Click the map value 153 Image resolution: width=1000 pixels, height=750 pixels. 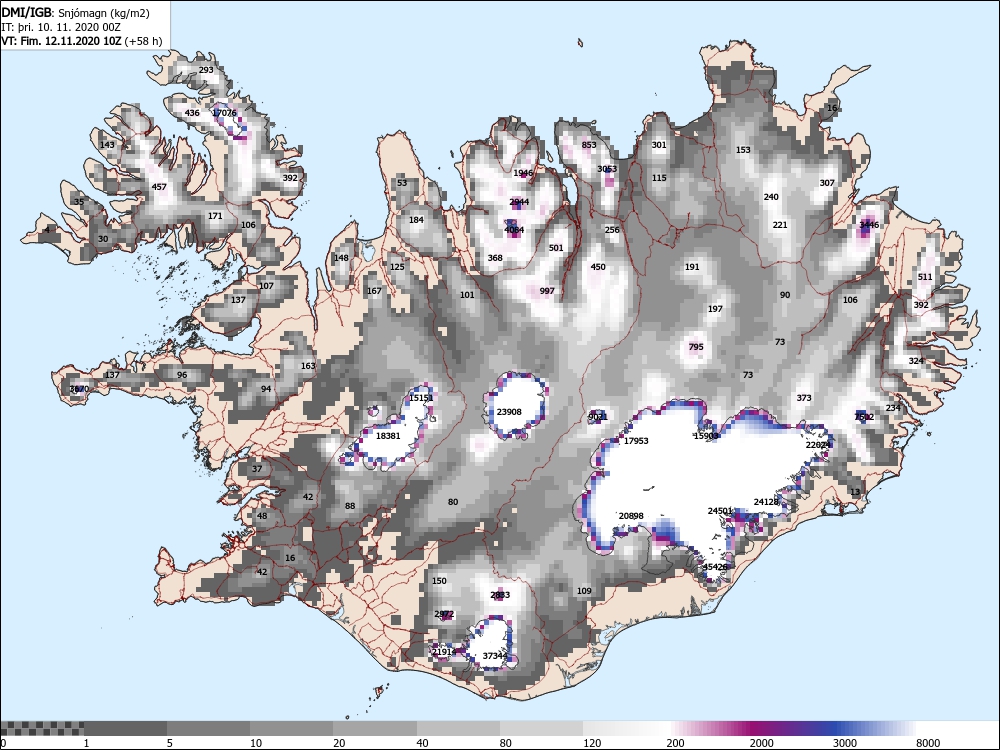click(x=743, y=150)
